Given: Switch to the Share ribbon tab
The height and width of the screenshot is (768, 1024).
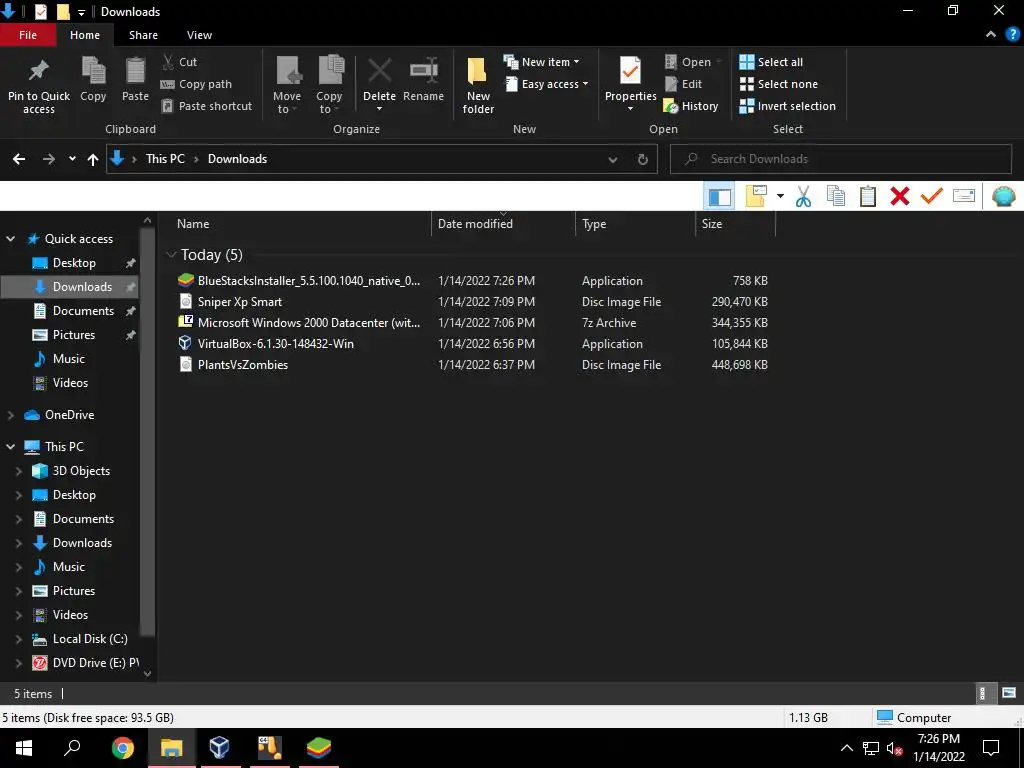Looking at the screenshot, I should (143, 35).
